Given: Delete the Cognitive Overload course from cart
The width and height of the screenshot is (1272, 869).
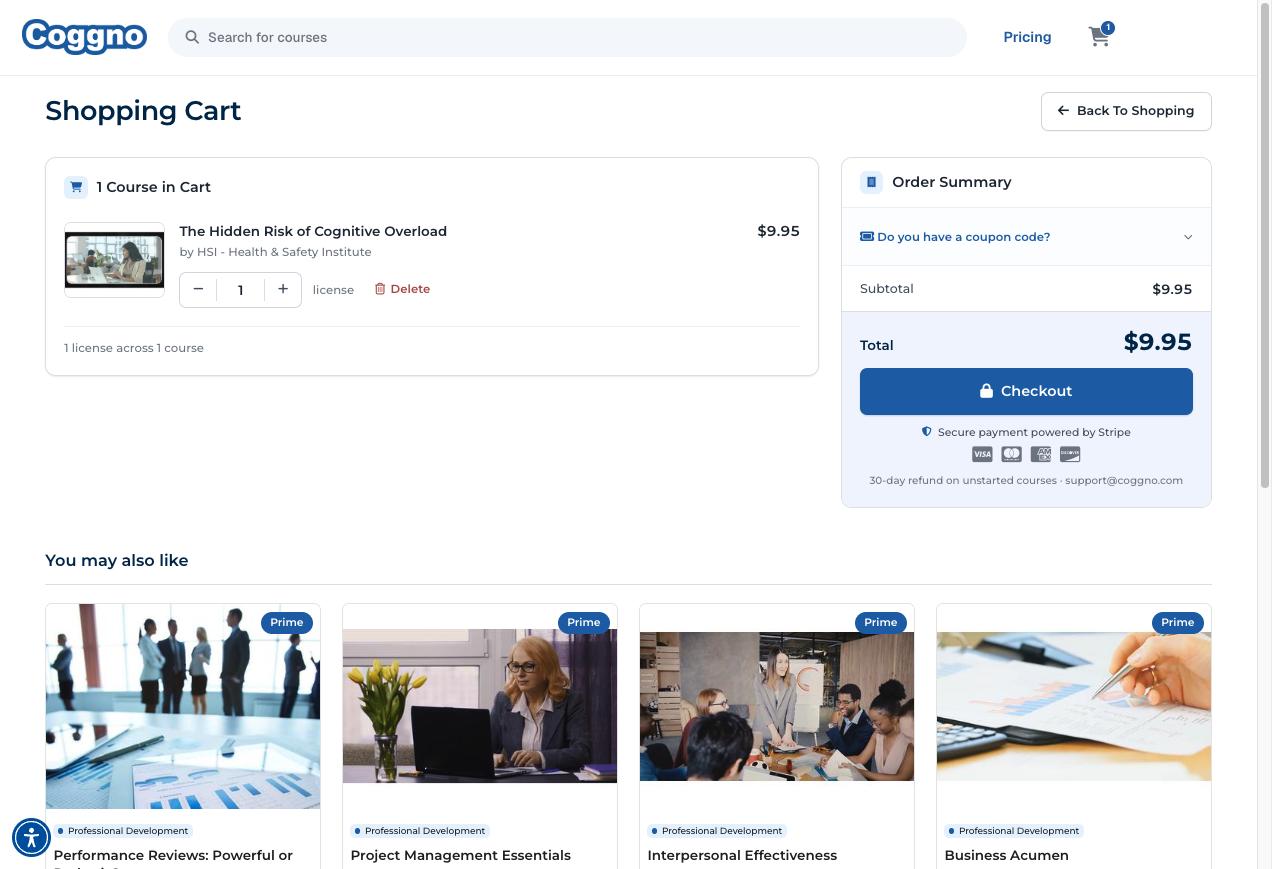Looking at the screenshot, I should (402, 289).
